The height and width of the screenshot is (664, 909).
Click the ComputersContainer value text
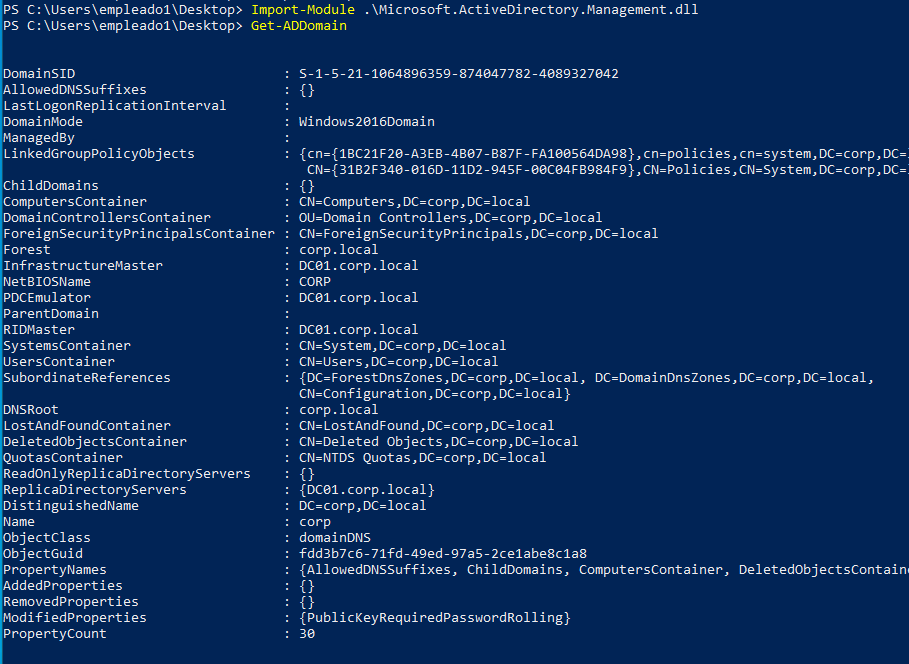414,202
